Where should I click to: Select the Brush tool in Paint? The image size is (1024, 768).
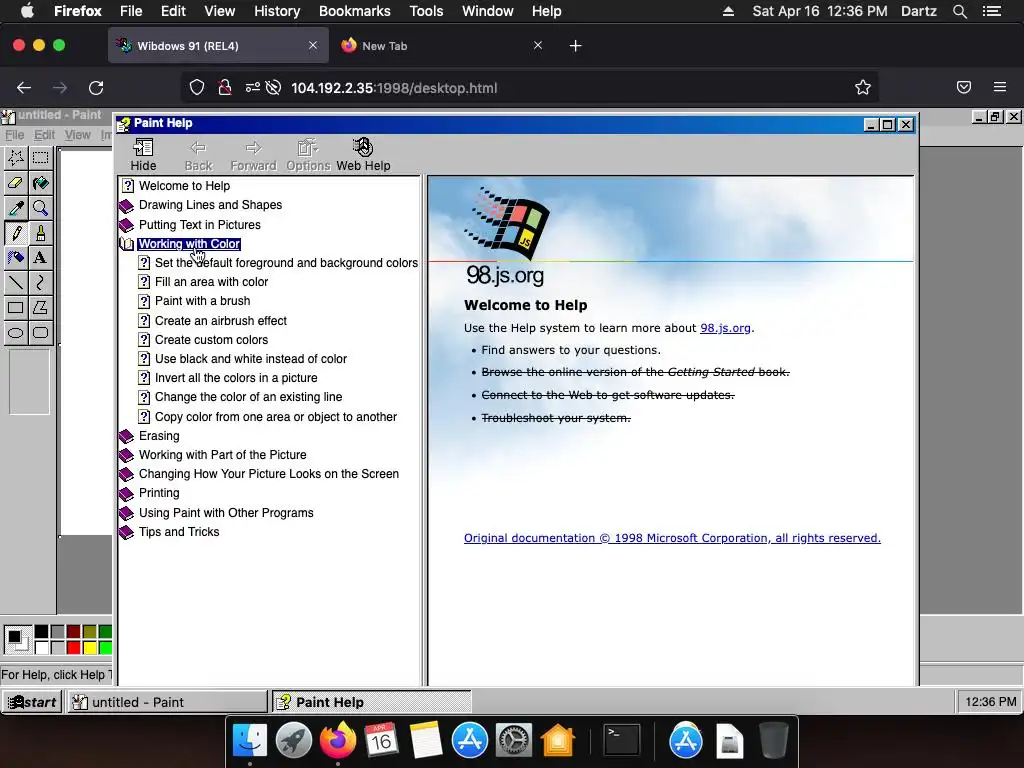click(x=40, y=232)
